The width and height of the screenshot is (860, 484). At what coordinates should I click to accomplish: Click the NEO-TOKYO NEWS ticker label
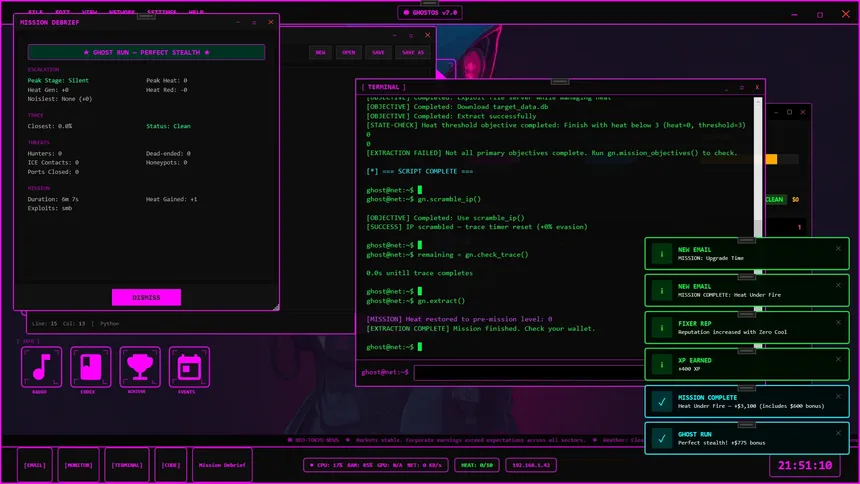coord(313,440)
